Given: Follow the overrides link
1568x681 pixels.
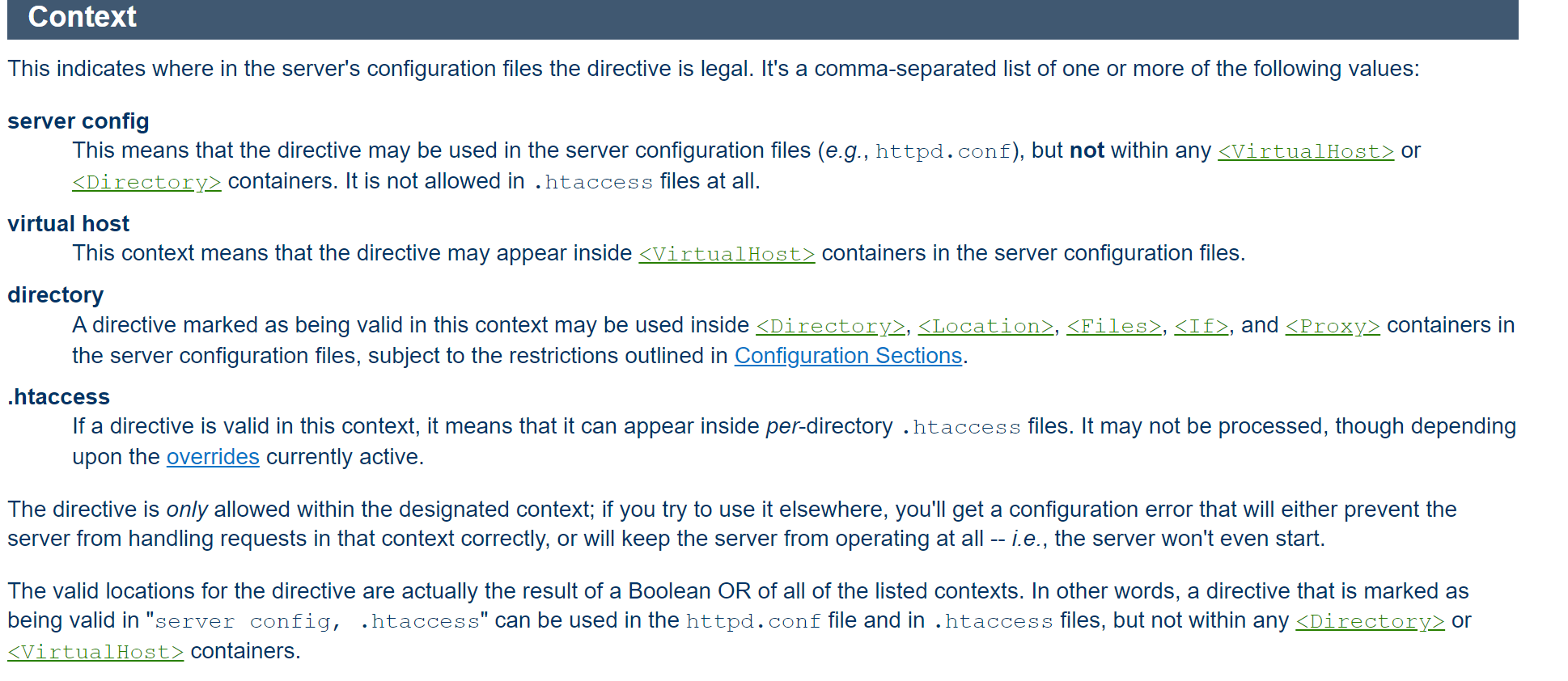Looking at the screenshot, I should click(x=213, y=457).
